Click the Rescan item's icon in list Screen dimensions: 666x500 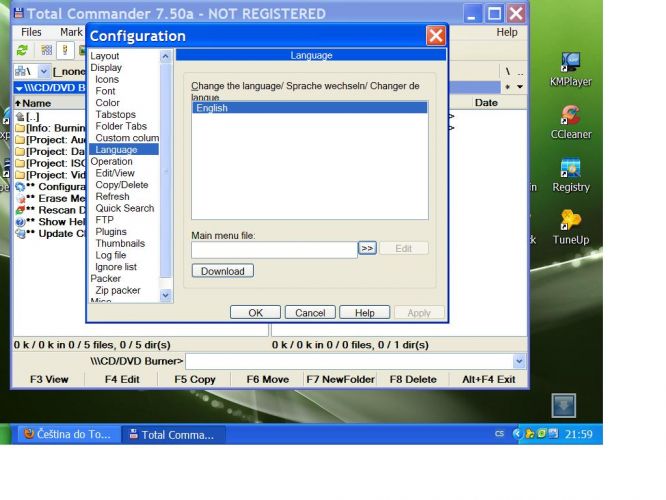tap(20, 210)
